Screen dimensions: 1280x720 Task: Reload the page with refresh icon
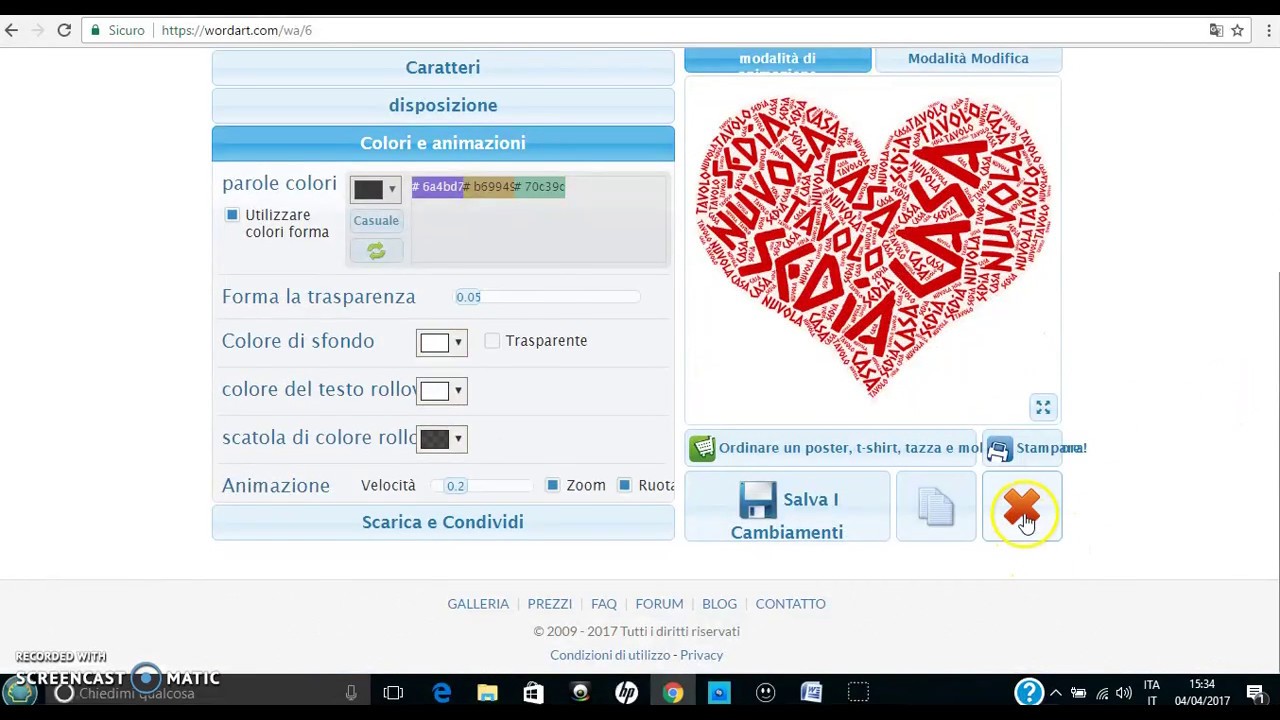coord(64,30)
